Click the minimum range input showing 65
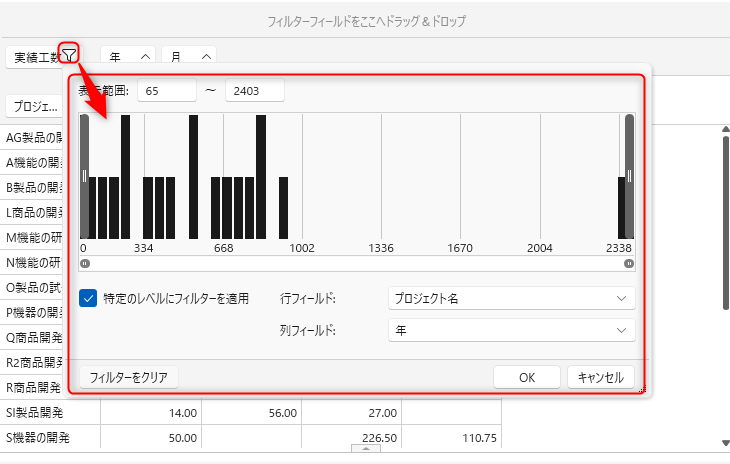Viewport: 730px width, 464px height. (167, 90)
